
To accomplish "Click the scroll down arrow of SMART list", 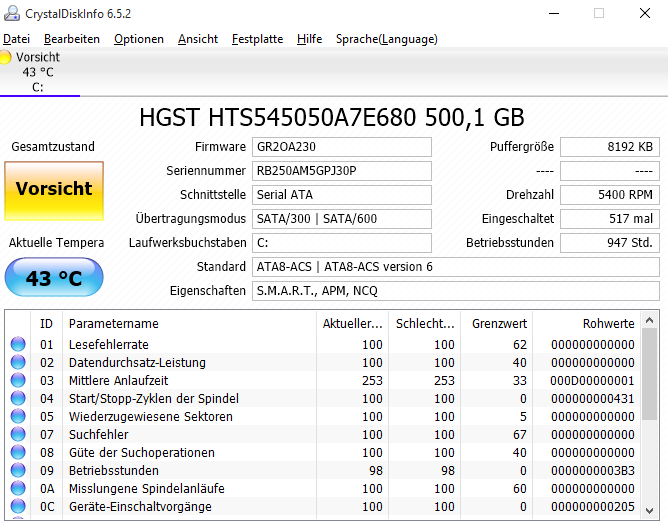I will coord(650,510).
